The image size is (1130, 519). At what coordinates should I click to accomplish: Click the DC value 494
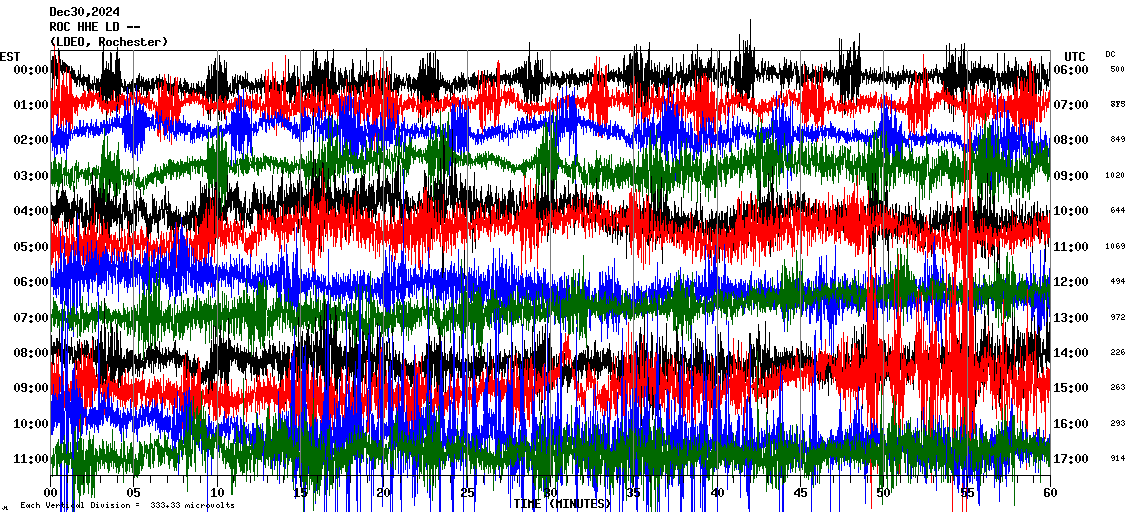point(1117,282)
